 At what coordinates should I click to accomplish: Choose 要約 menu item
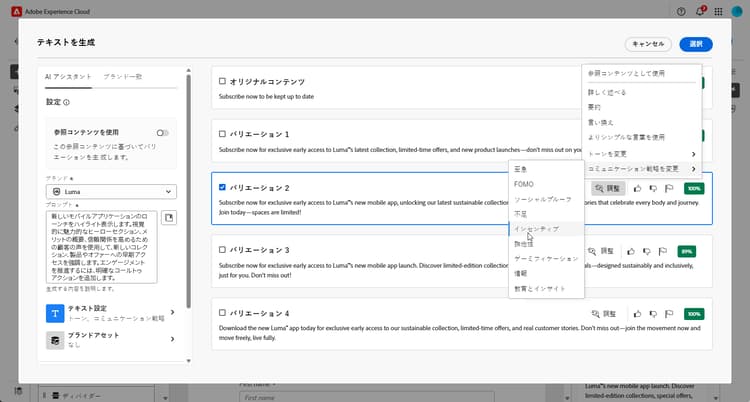coord(641,107)
